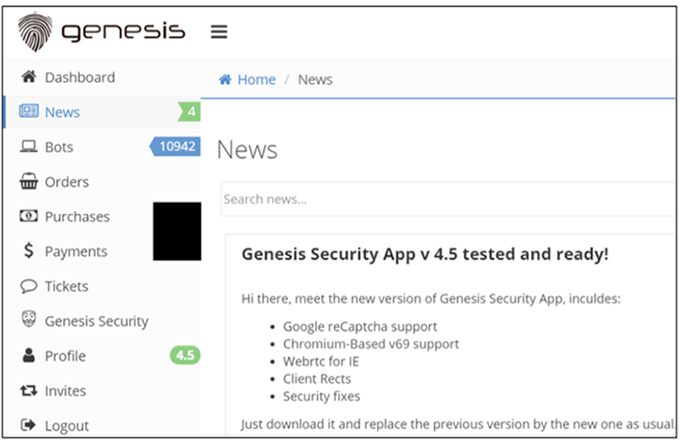The width and height of the screenshot is (680, 443).
Task: Click the Dashboard house icon
Action: tap(29, 77)
